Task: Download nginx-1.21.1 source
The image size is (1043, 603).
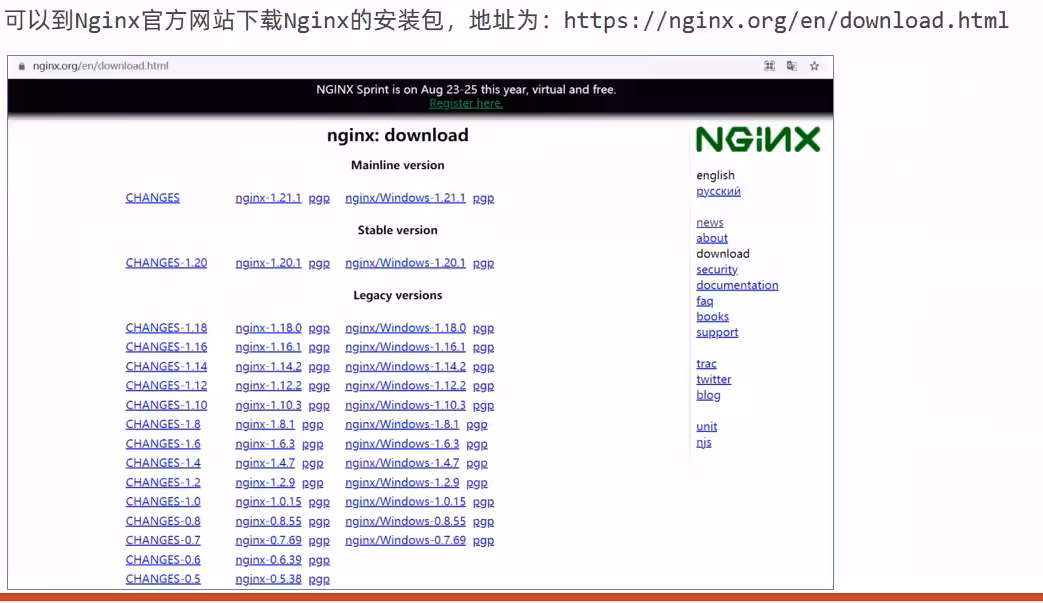Action: [x=268, y=197]
